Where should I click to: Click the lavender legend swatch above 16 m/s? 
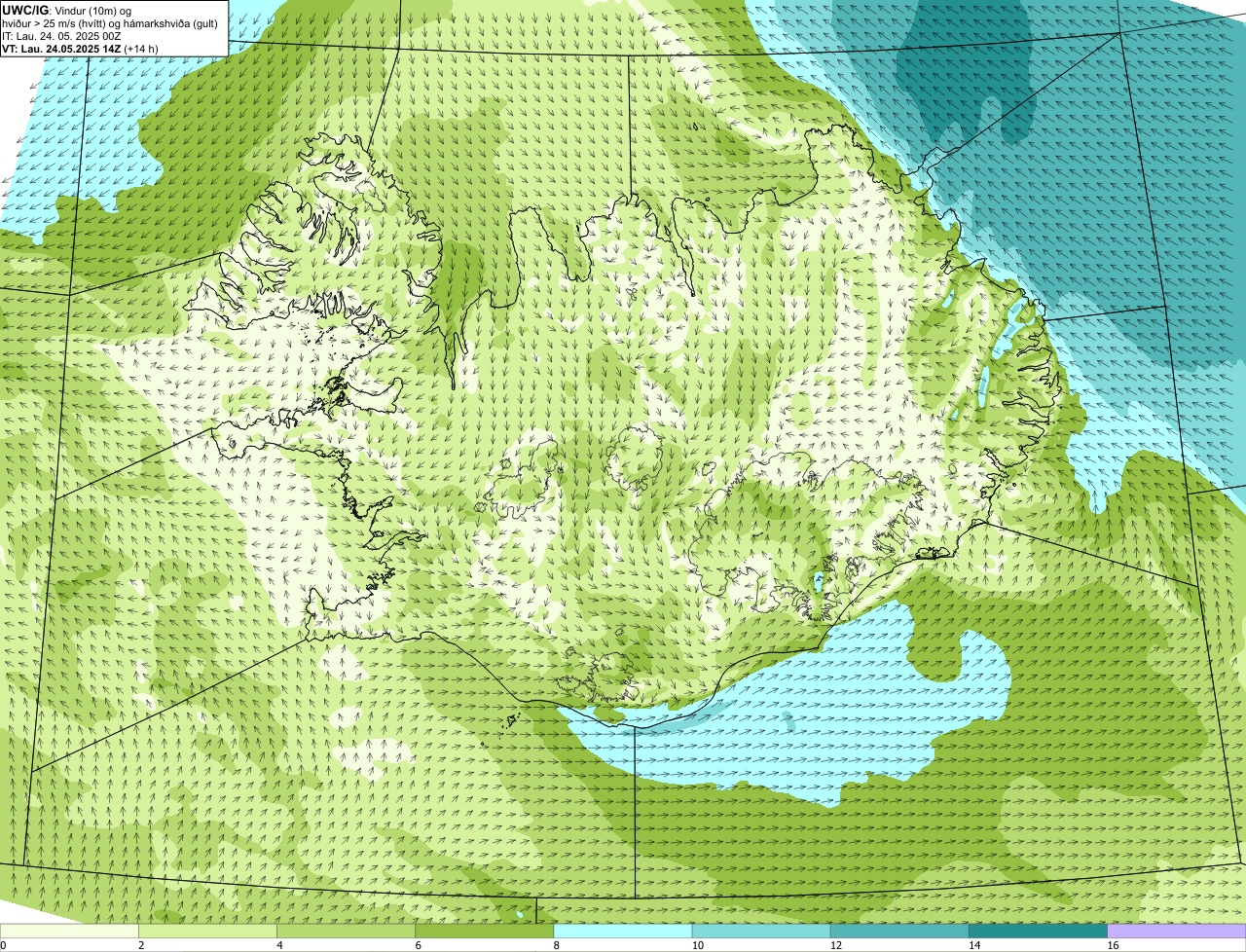point(1177,931)
